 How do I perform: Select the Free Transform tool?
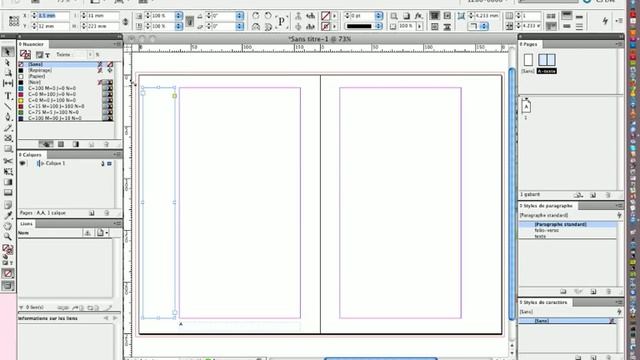pyautogui.click(x=8, y=171)
